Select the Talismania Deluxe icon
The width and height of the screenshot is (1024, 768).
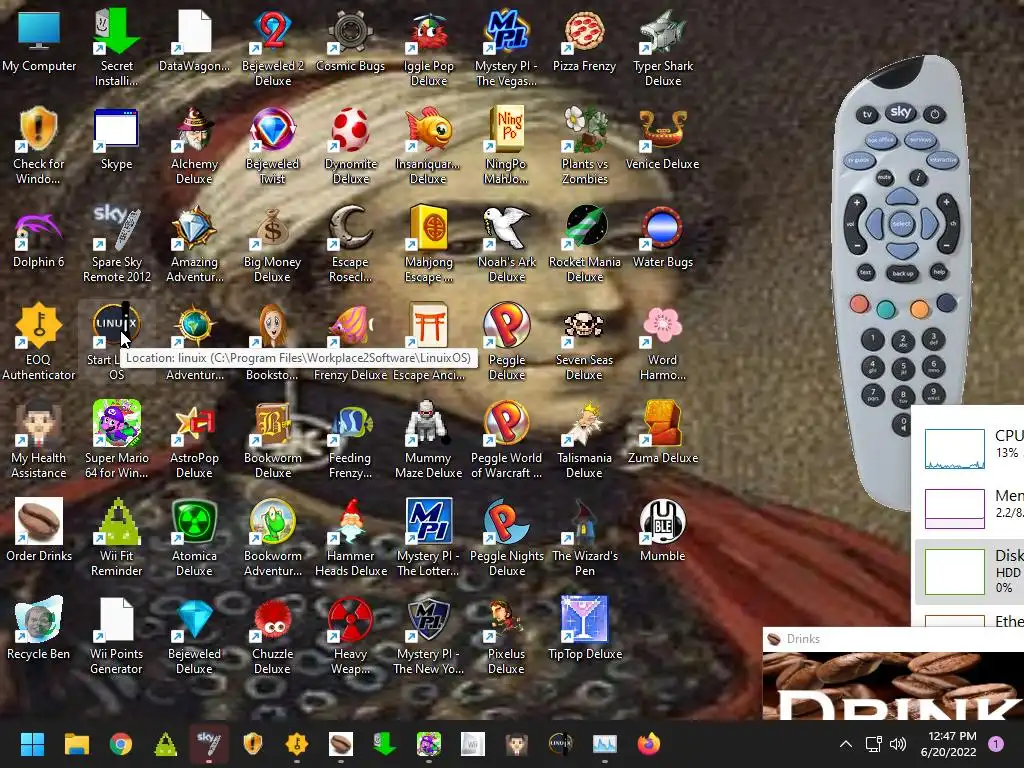pos(584,441)
